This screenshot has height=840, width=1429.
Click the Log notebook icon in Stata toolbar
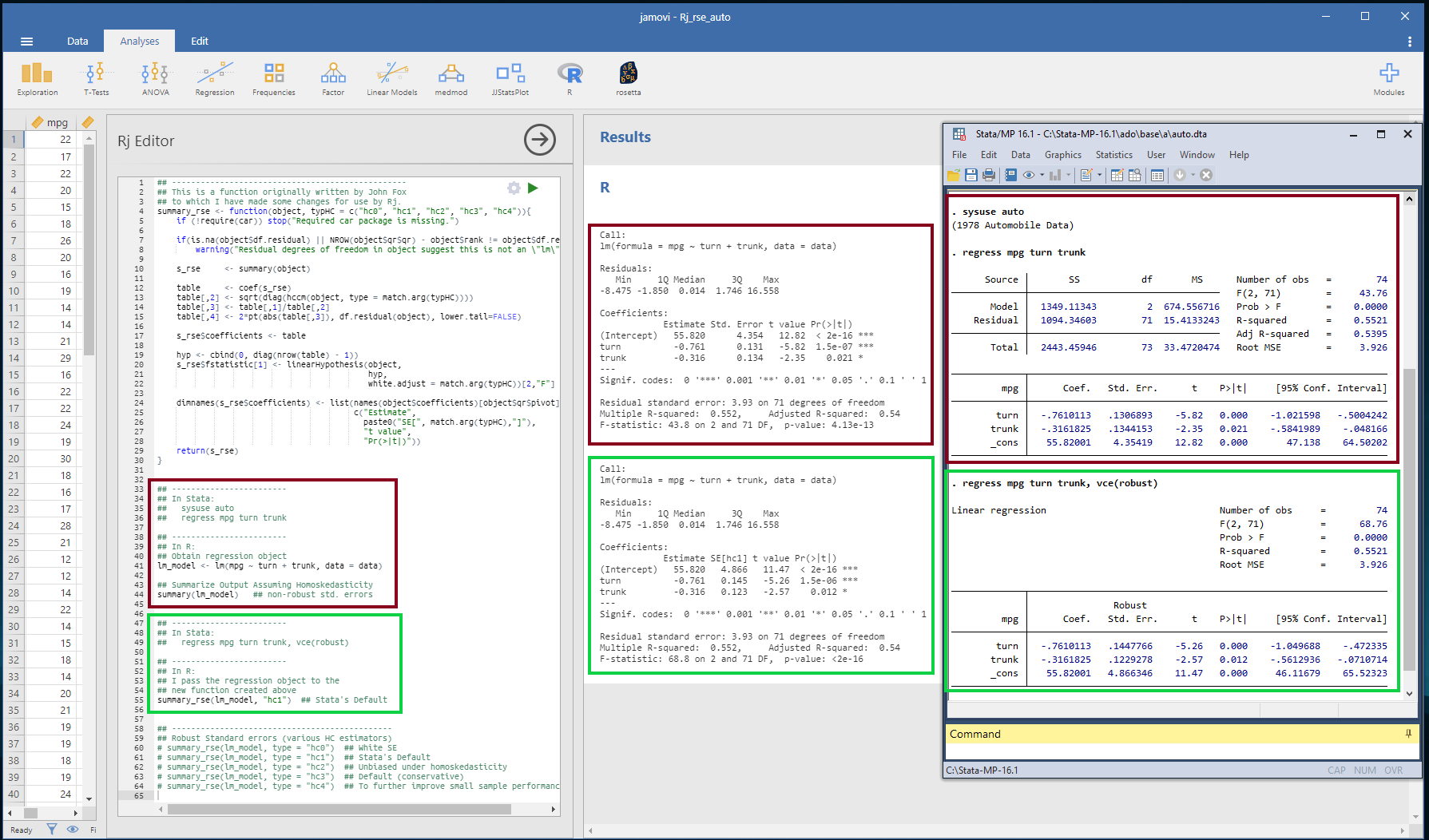pyautogui.click(x=1010, y=175)
